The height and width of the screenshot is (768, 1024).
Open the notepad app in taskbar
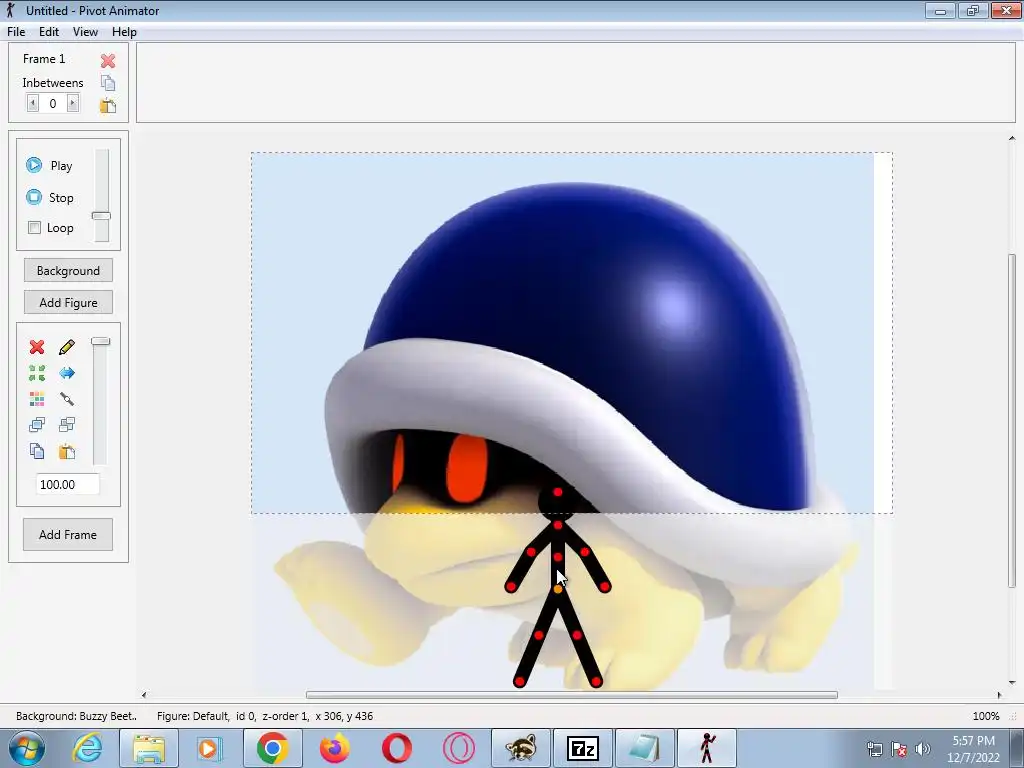tap(645, 748)
